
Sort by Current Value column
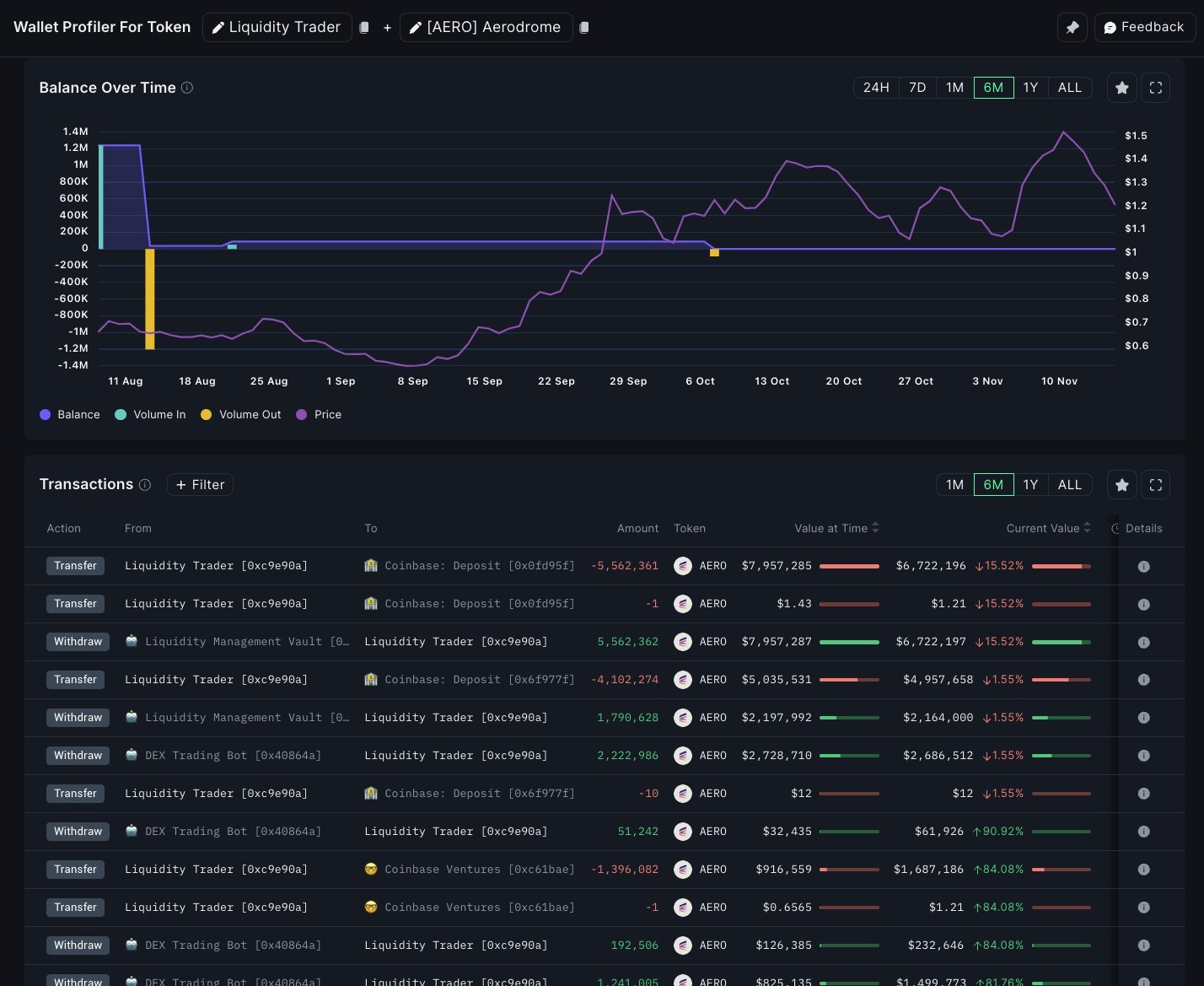point(1048,529)
